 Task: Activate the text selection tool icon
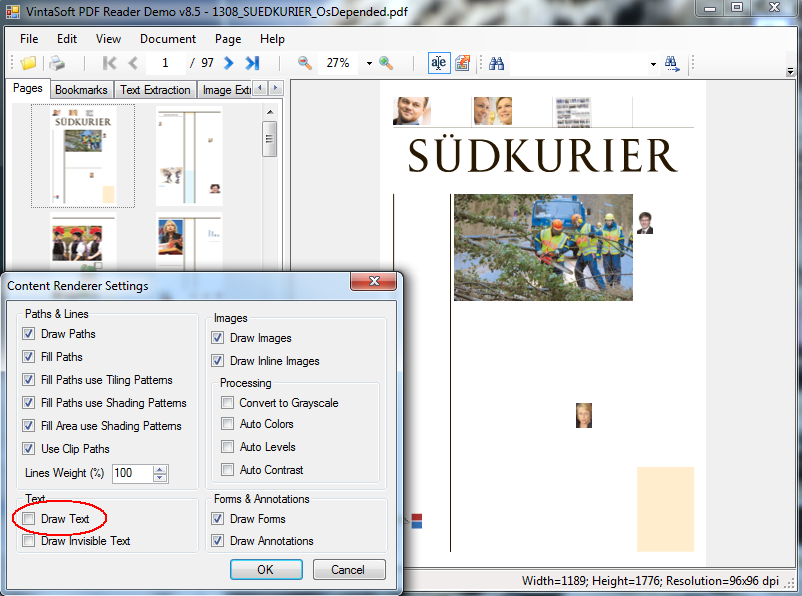(x=438, y=63)
